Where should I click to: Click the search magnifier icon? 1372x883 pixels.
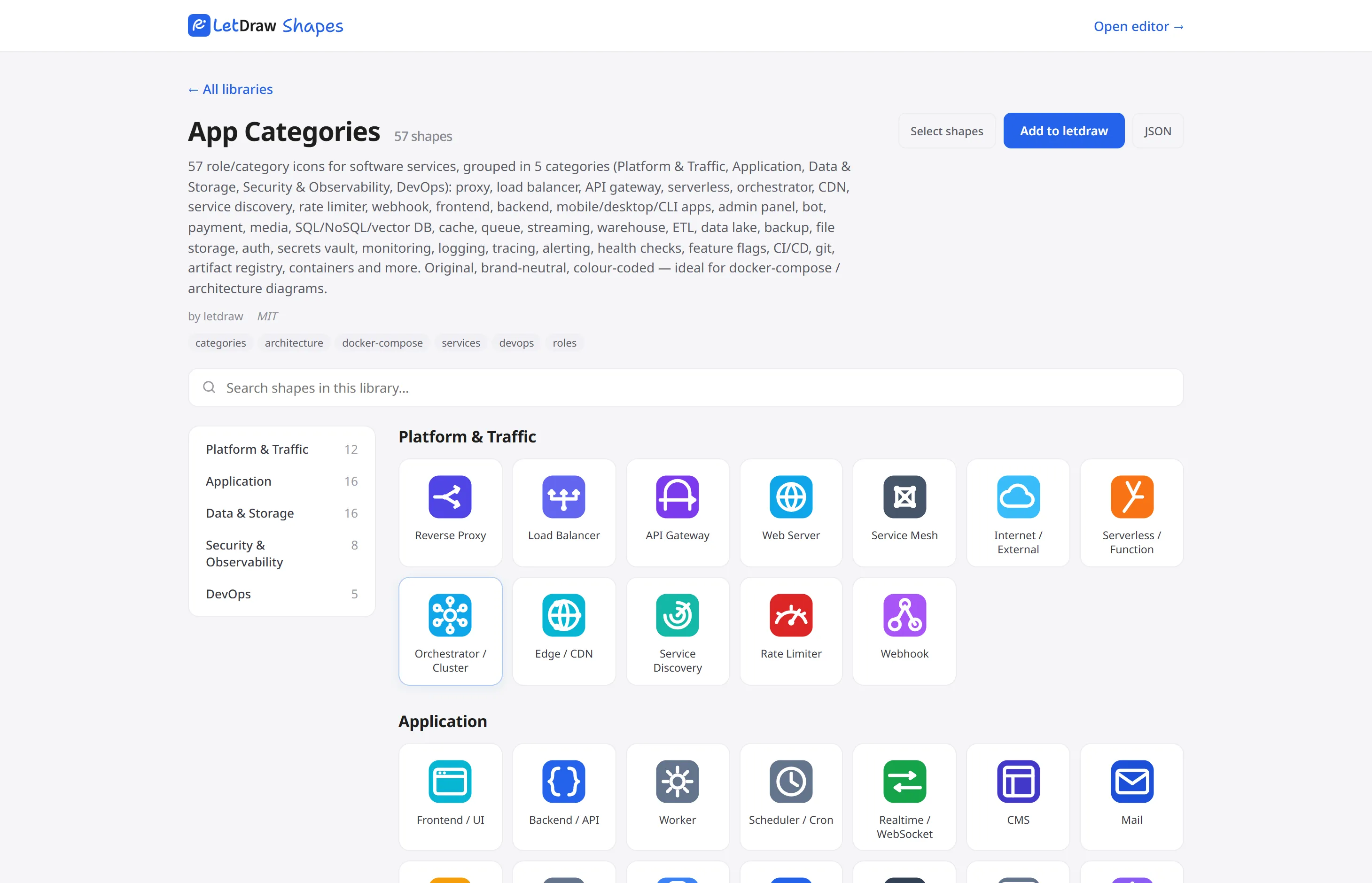[x=210, y=387]
